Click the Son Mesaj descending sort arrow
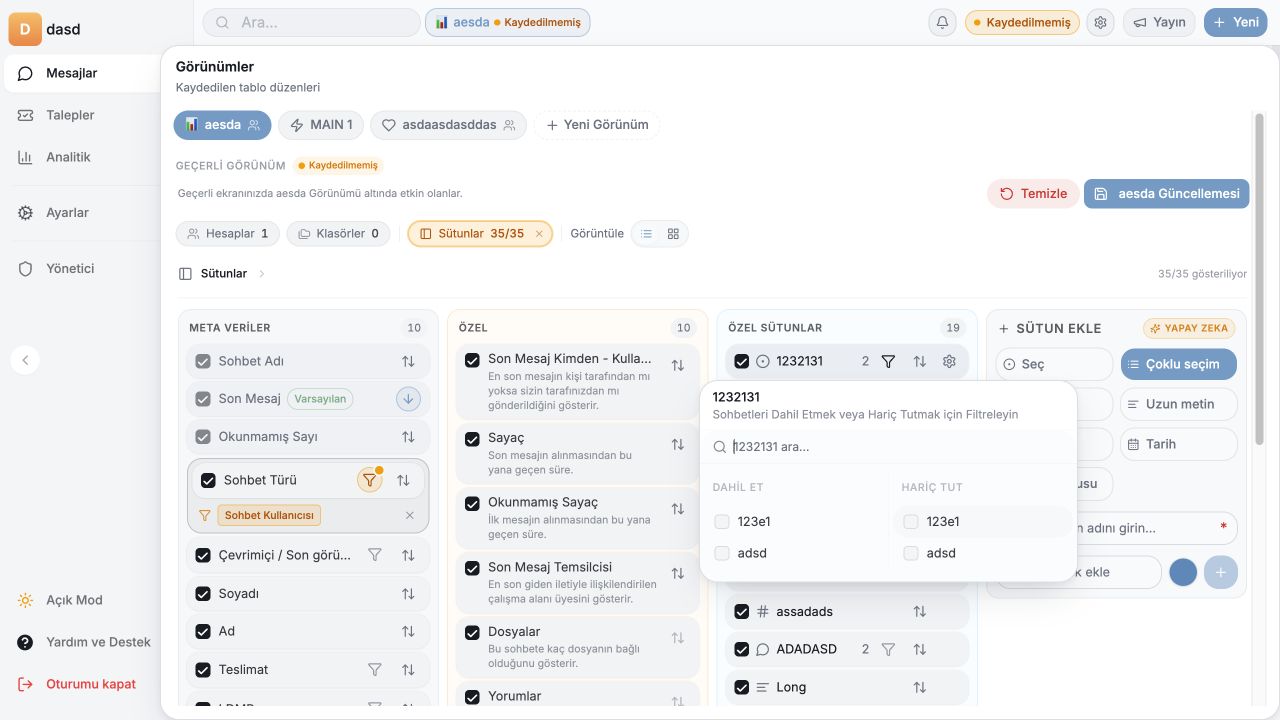 (x=408, y=399)
